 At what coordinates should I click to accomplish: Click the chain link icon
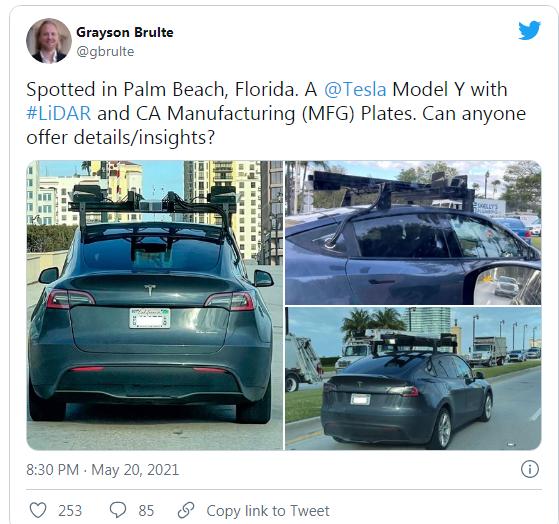pyautogui.click(x=186, y=510)
